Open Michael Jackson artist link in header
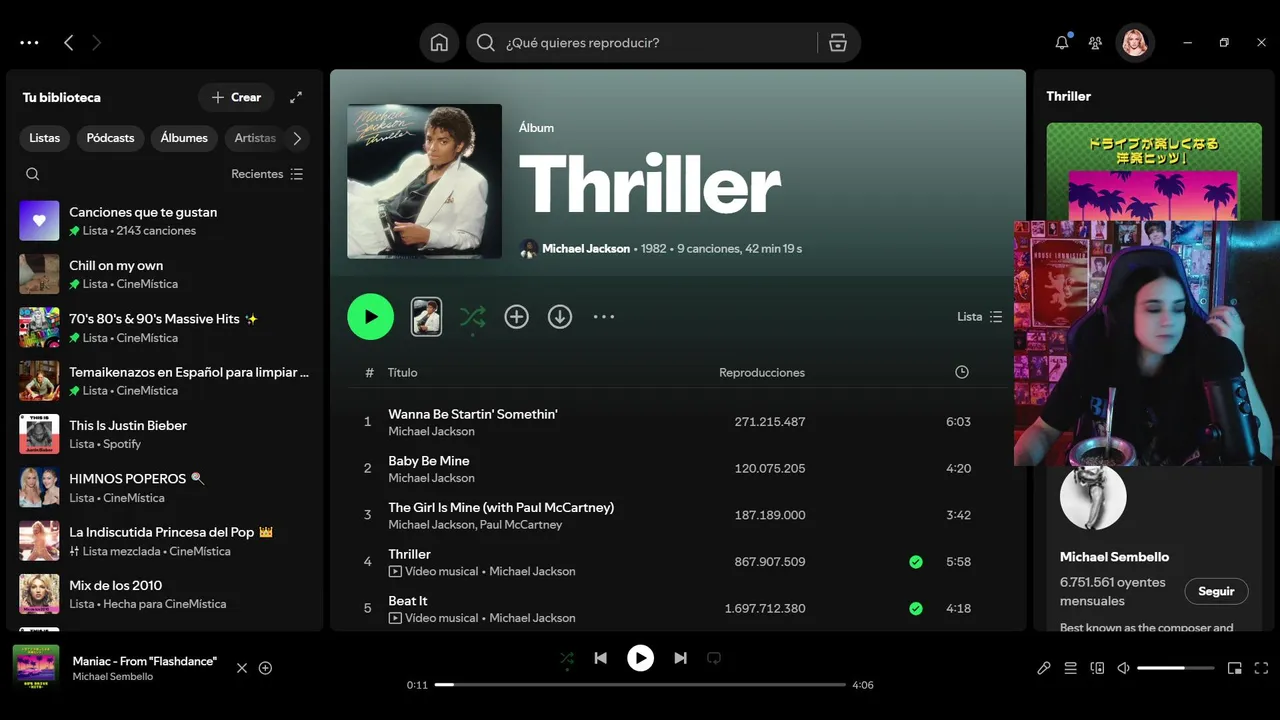 pos(586,249)
